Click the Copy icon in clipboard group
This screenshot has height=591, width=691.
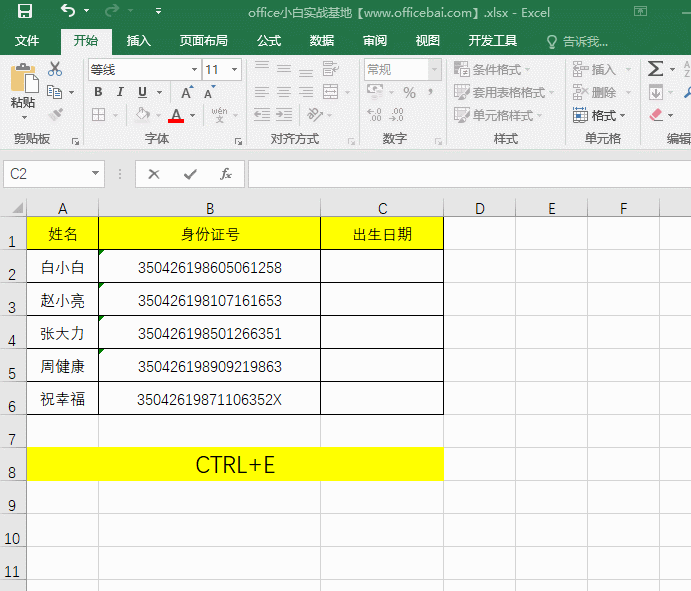(x=55, y=92)
